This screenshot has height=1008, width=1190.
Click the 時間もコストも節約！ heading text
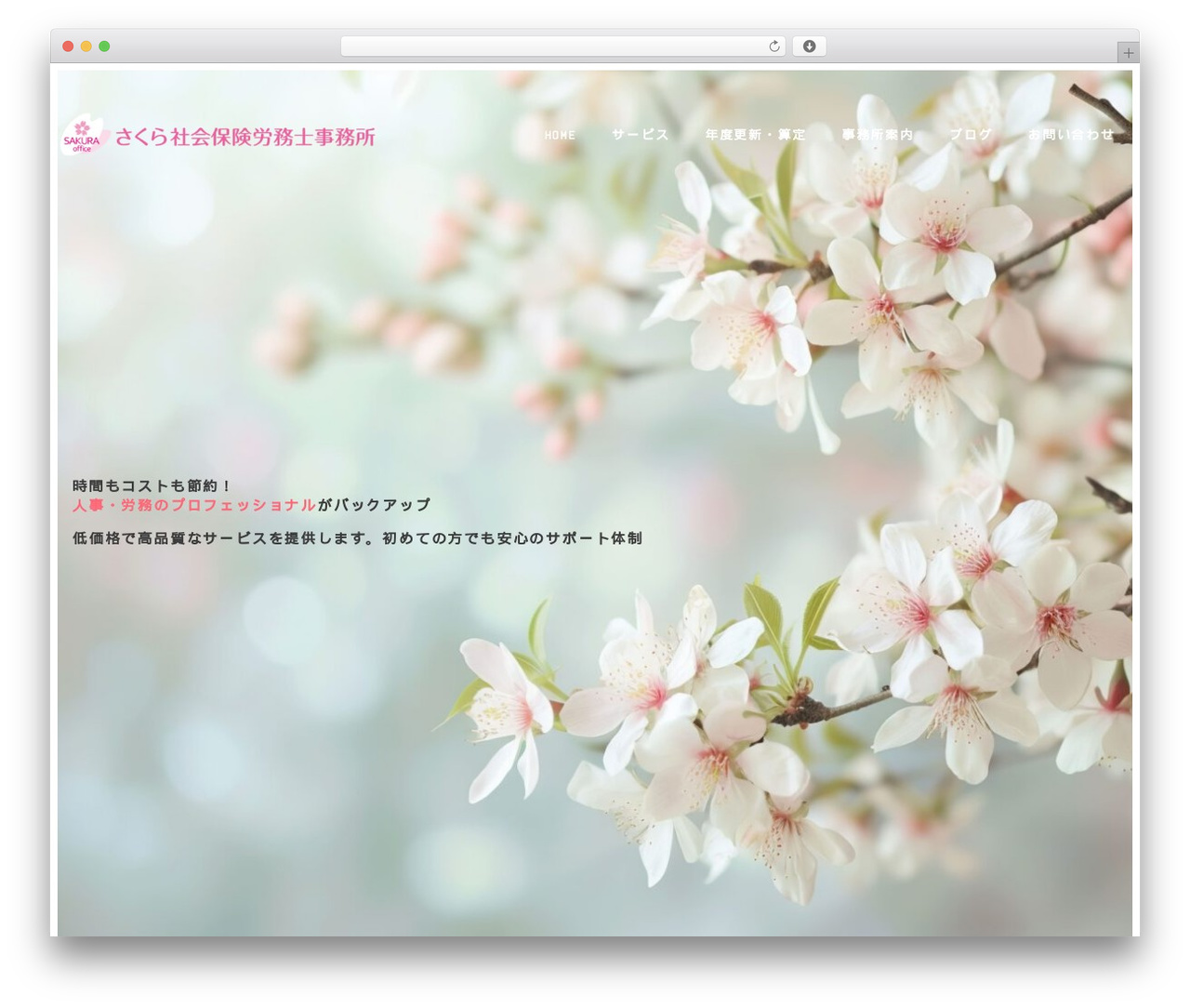coord(152,485)
